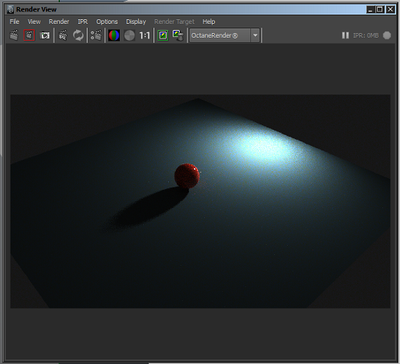Open render settings clapperboard icon

click(96, 35)
